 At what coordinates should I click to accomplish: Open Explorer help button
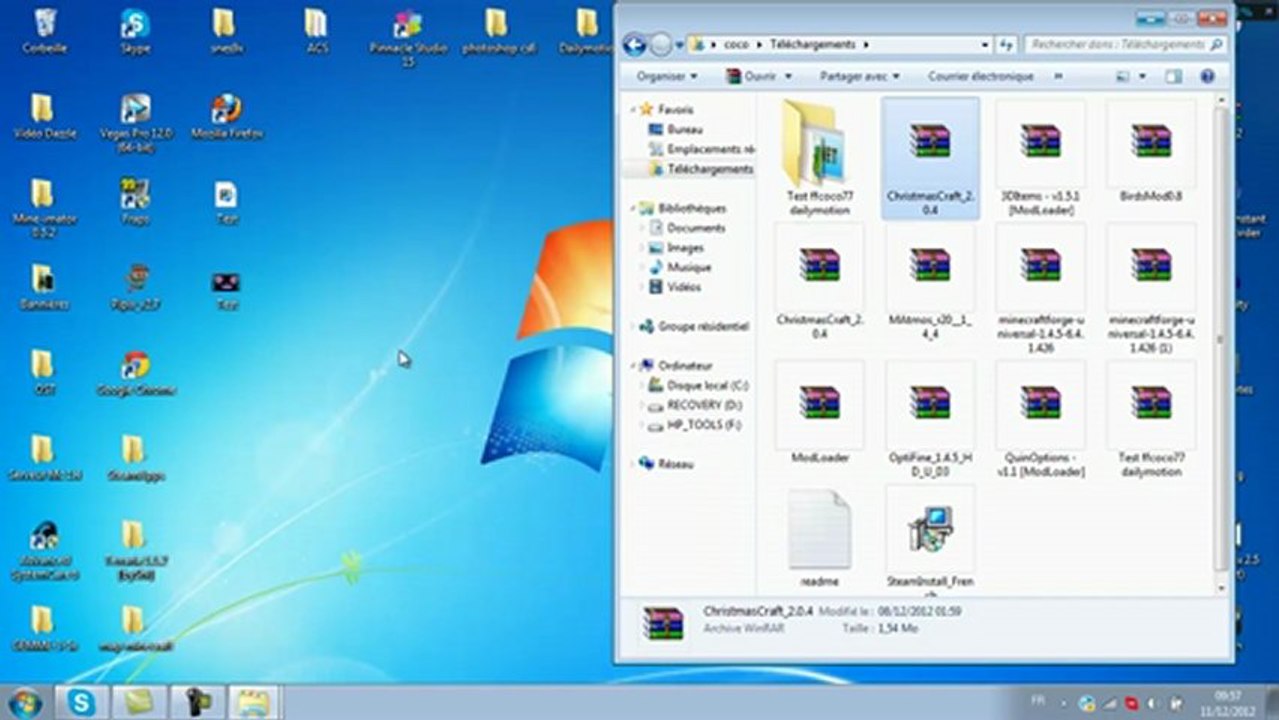pos(1207,76)
